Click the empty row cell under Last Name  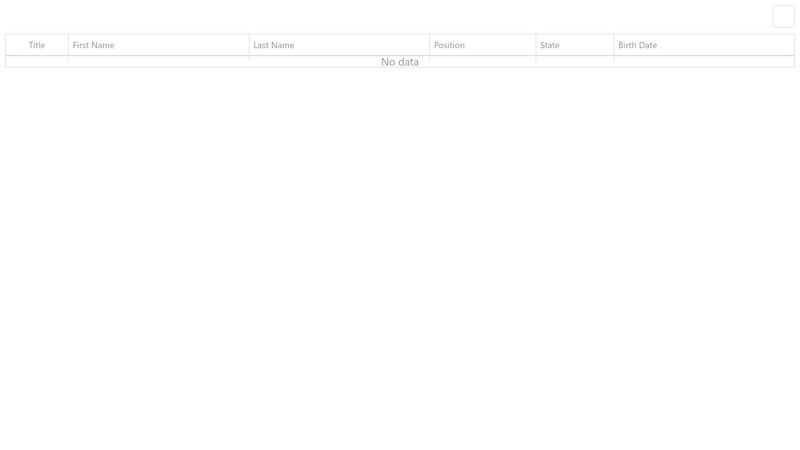[x=320, y=62]
